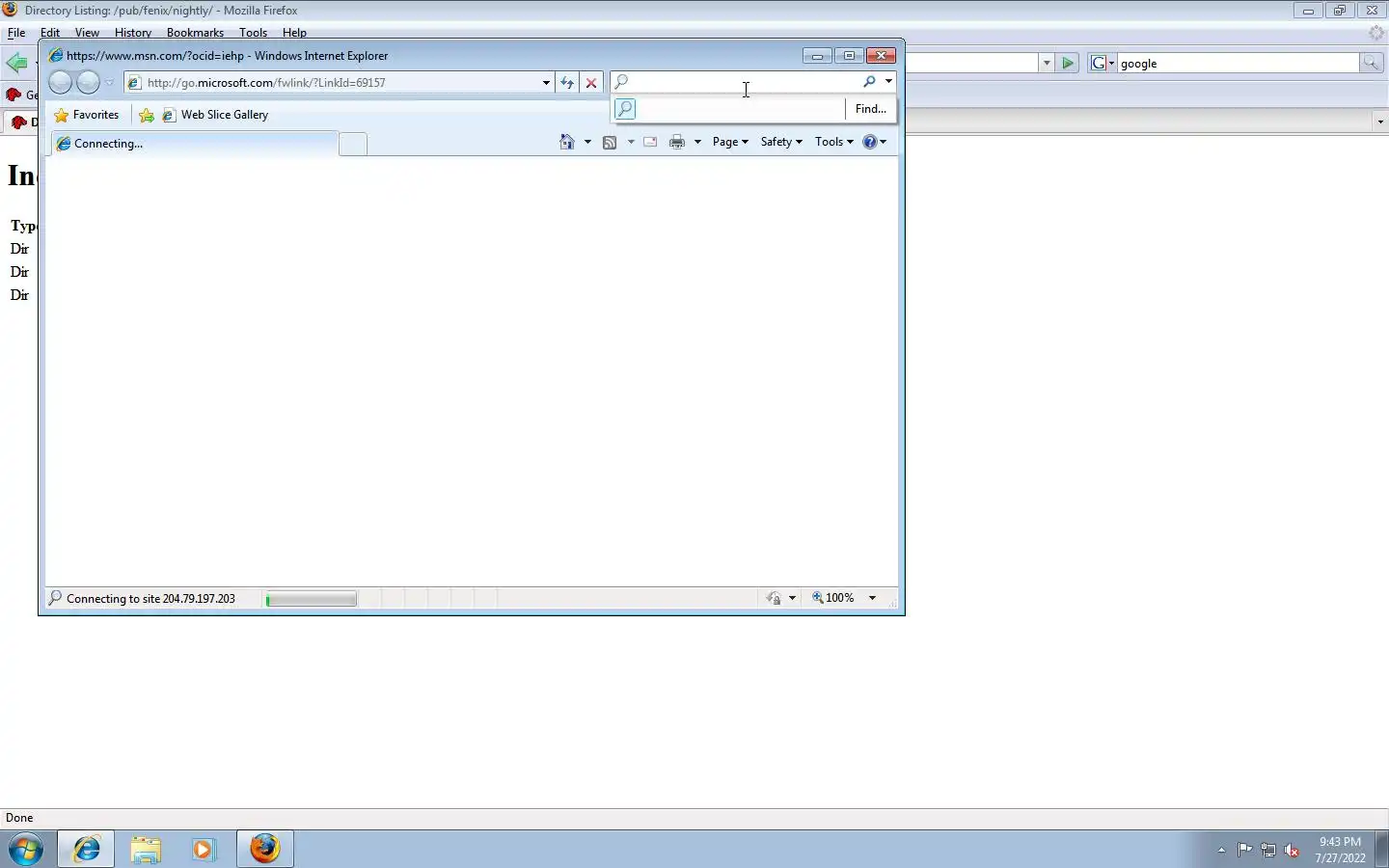Screen dimensions: 1389x868
Task: Open Internet Explorer from taskbar
Action: (87, 849)
